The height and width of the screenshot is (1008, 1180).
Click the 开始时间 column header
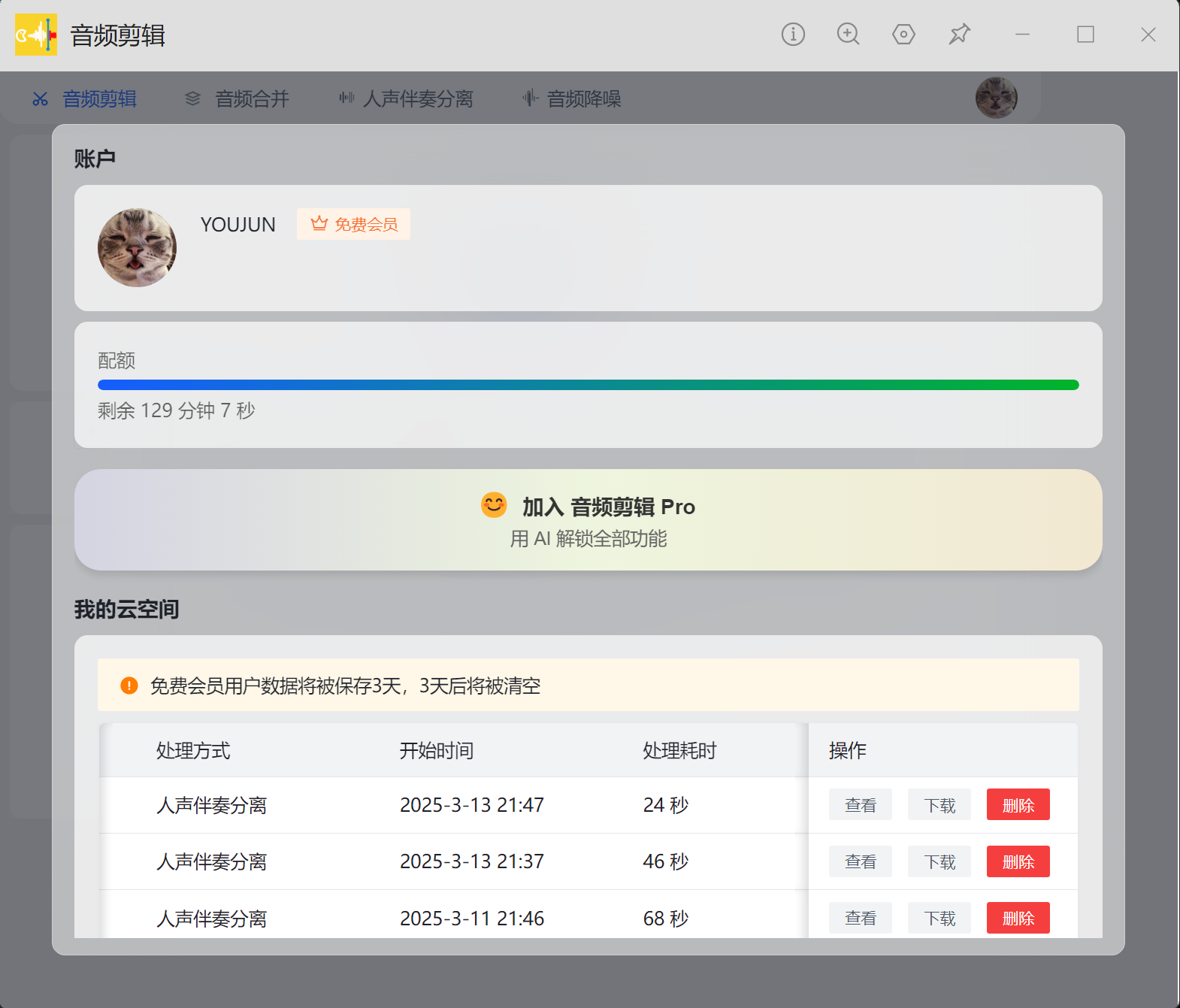(x=437, y=750)
